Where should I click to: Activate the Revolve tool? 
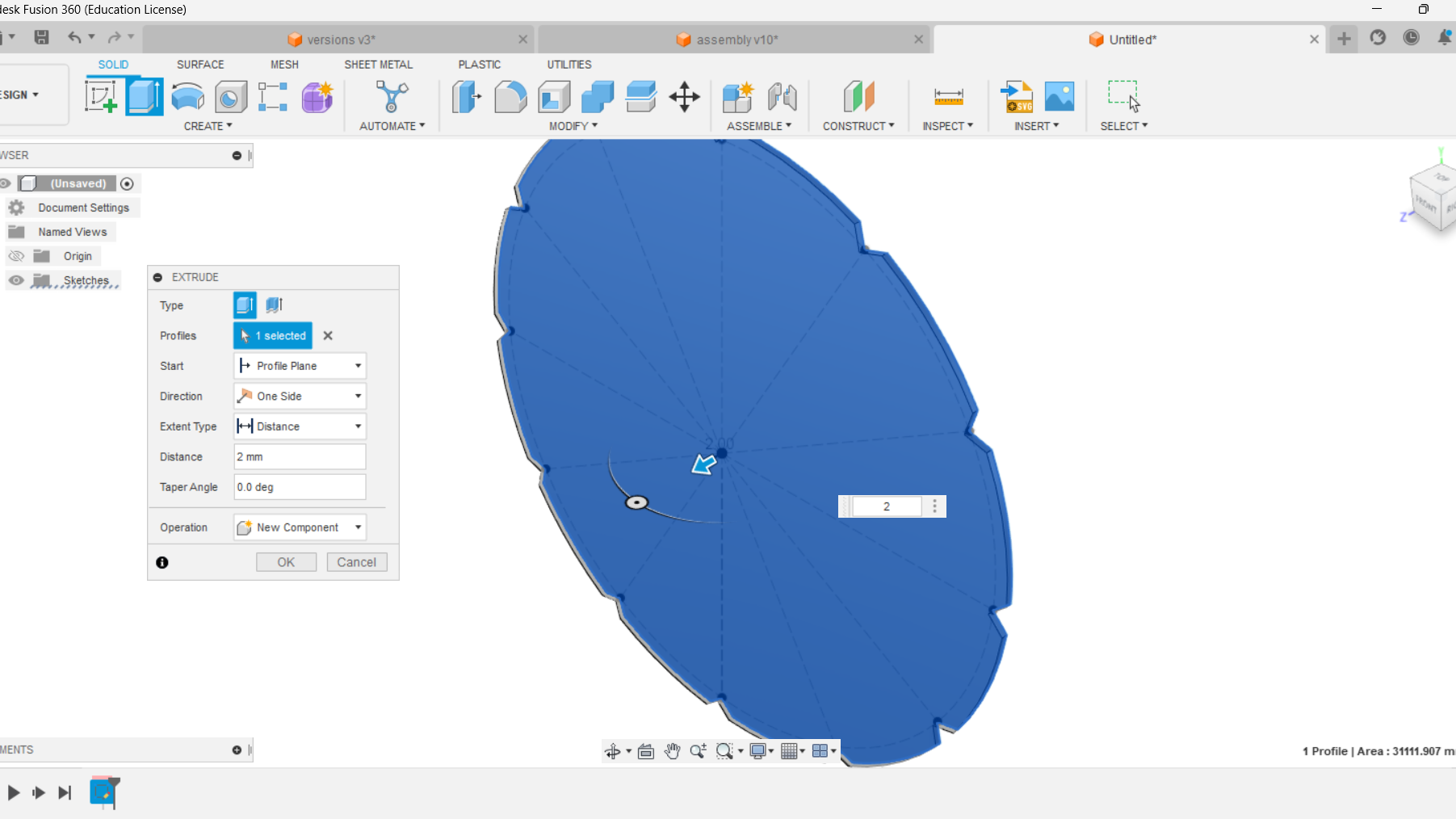click(187, 96)
